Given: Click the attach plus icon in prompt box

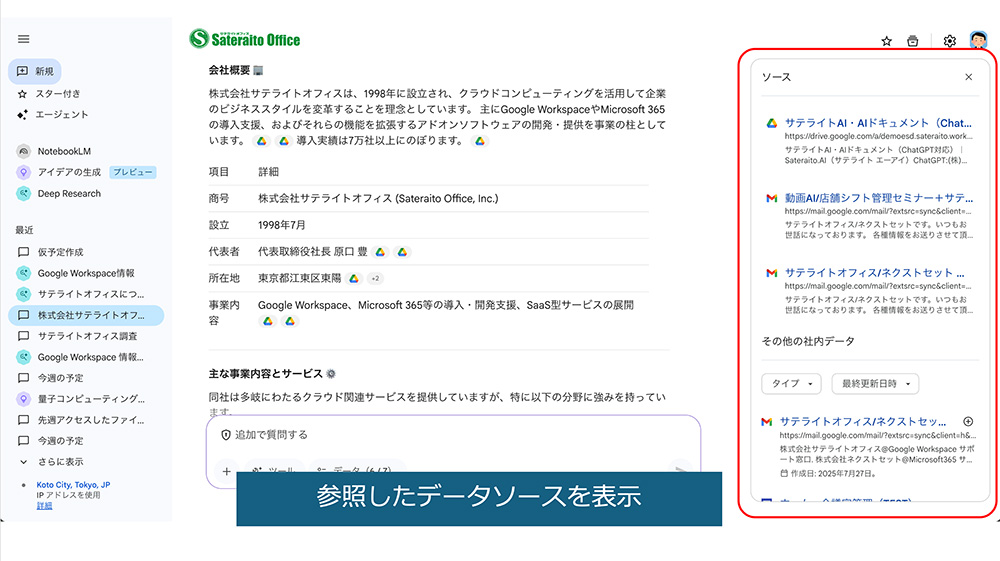Looking at the screenshot, I should [227, 471].
